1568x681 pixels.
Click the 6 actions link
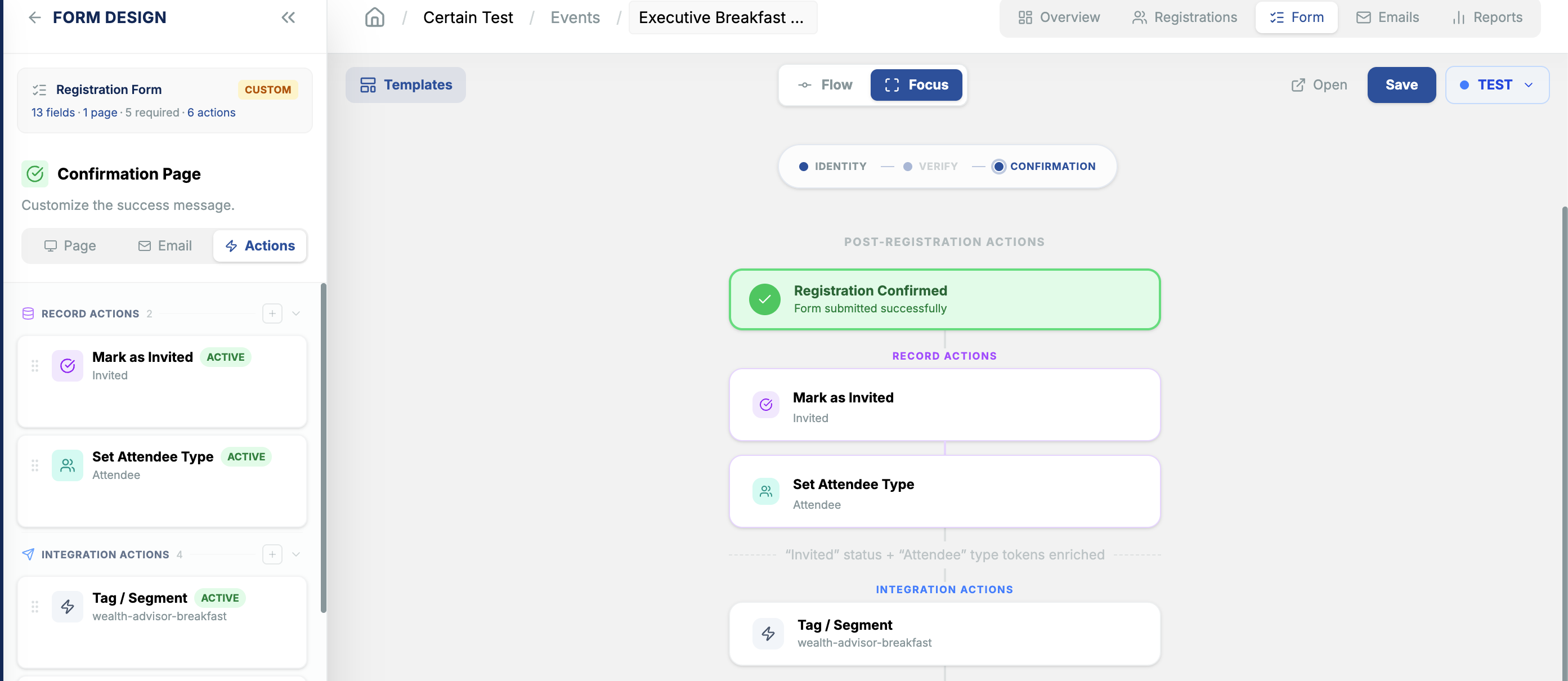(x=211, y=113)
